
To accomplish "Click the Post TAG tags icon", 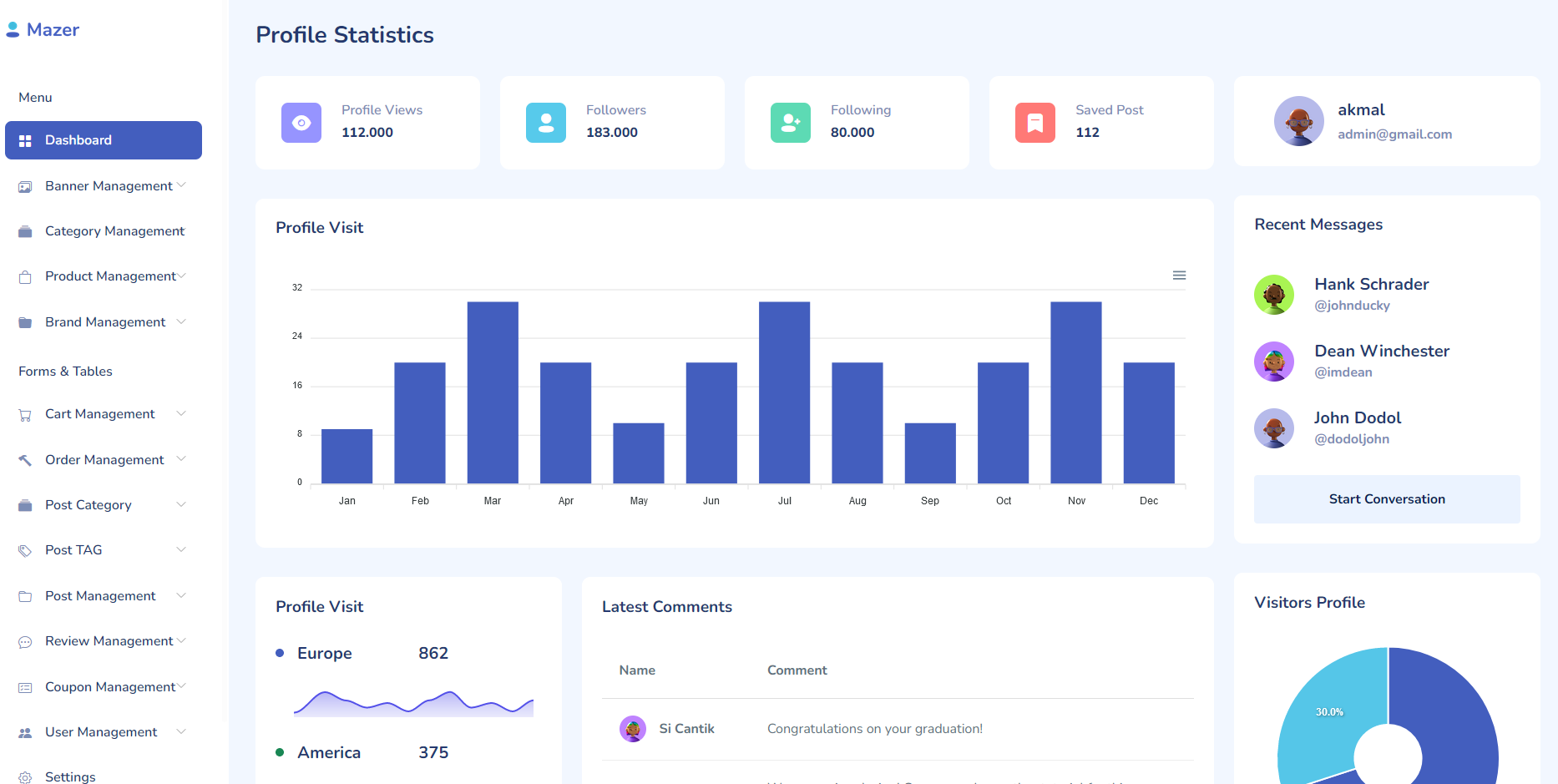I will [x=25, y=550].
